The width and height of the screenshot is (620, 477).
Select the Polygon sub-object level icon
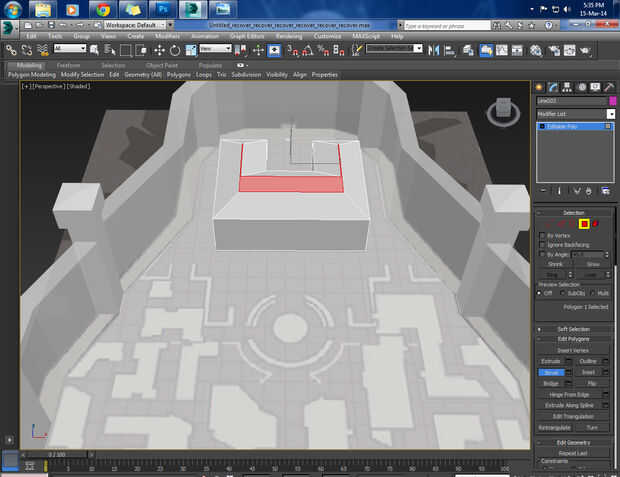coord(584,223)
